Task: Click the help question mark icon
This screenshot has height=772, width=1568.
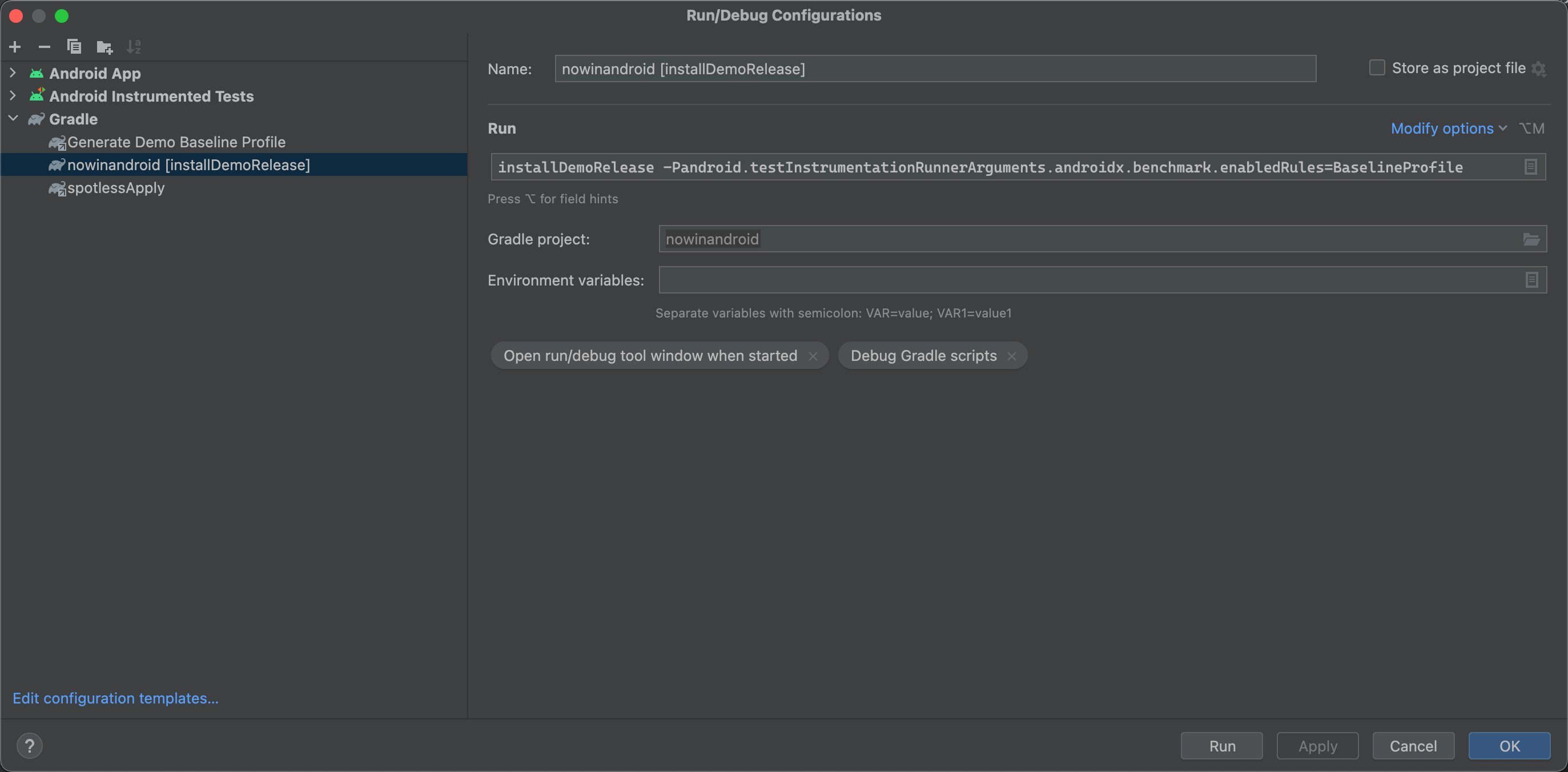Action: (28, 745)
